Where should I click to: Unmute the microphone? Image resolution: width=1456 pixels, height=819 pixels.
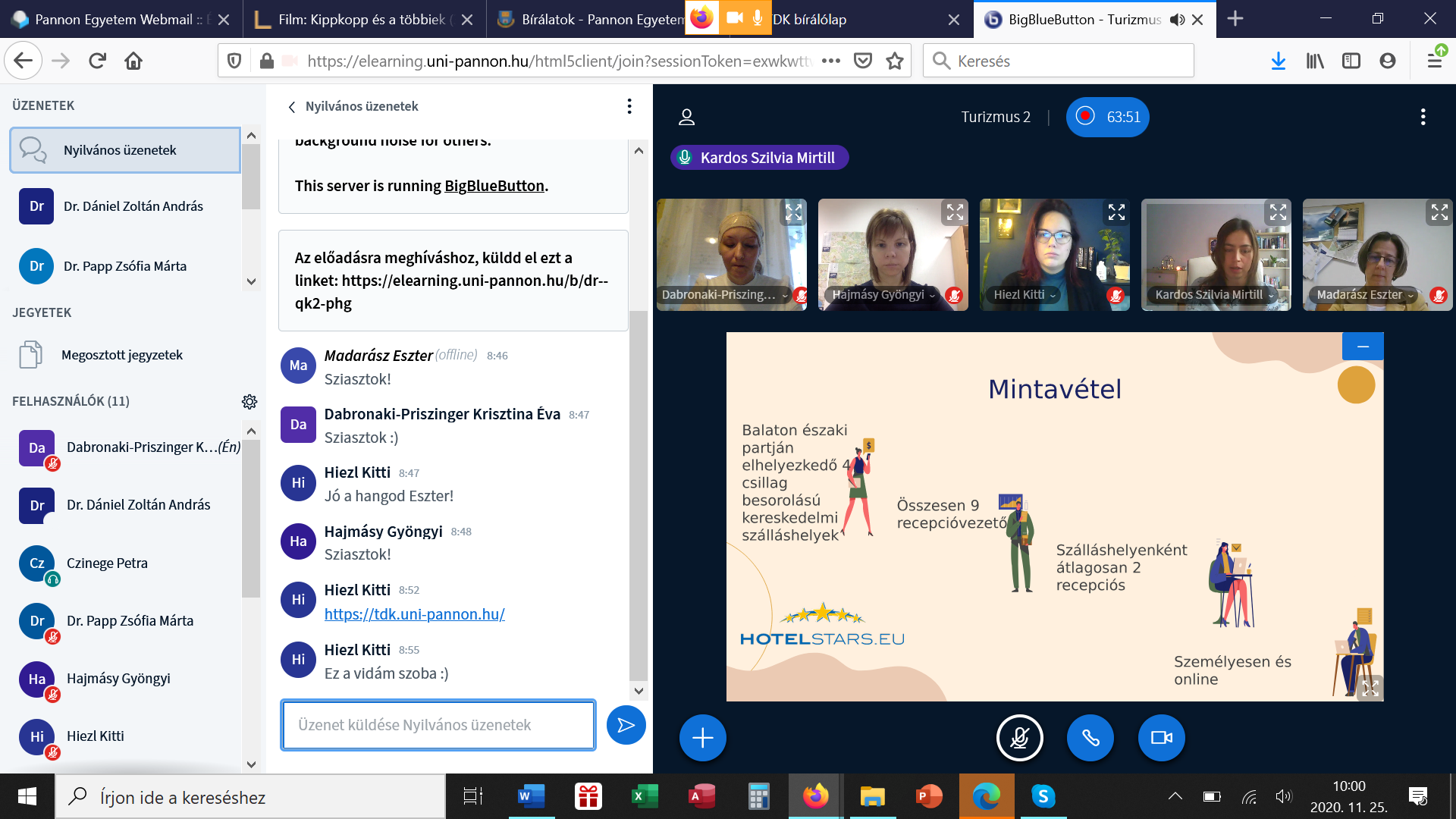coord(1019,737)
